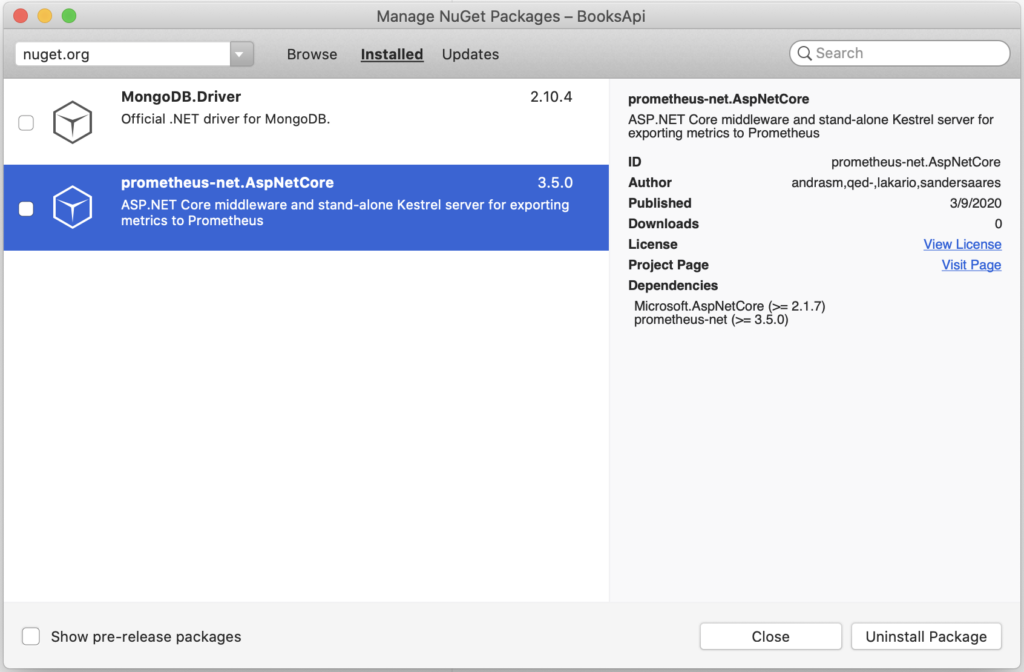Click Uninstall Package button
The height and width of the screenshot is (672, 1024).
(926, 636)
